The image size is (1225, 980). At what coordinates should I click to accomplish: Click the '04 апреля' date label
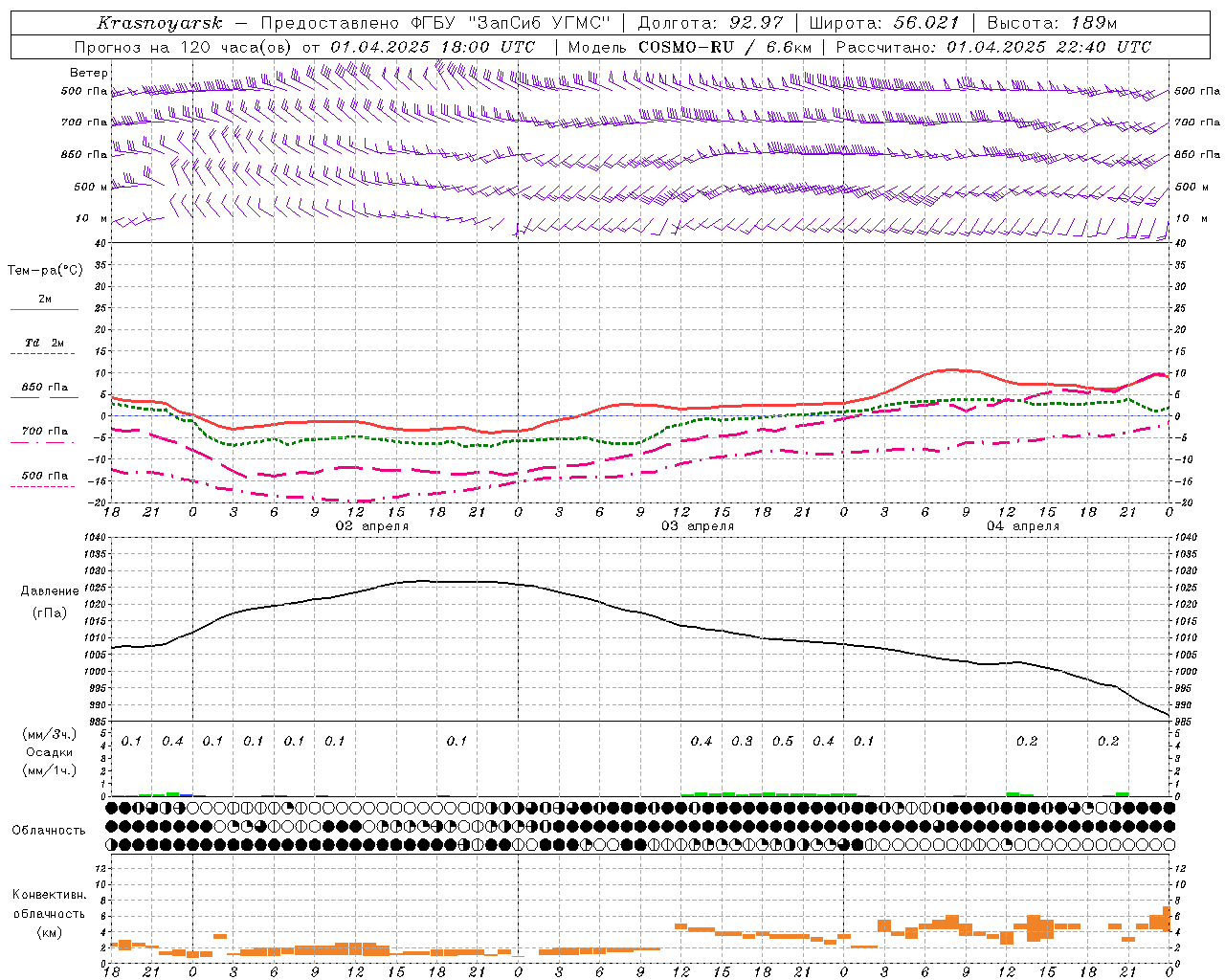pos(1023,526)
